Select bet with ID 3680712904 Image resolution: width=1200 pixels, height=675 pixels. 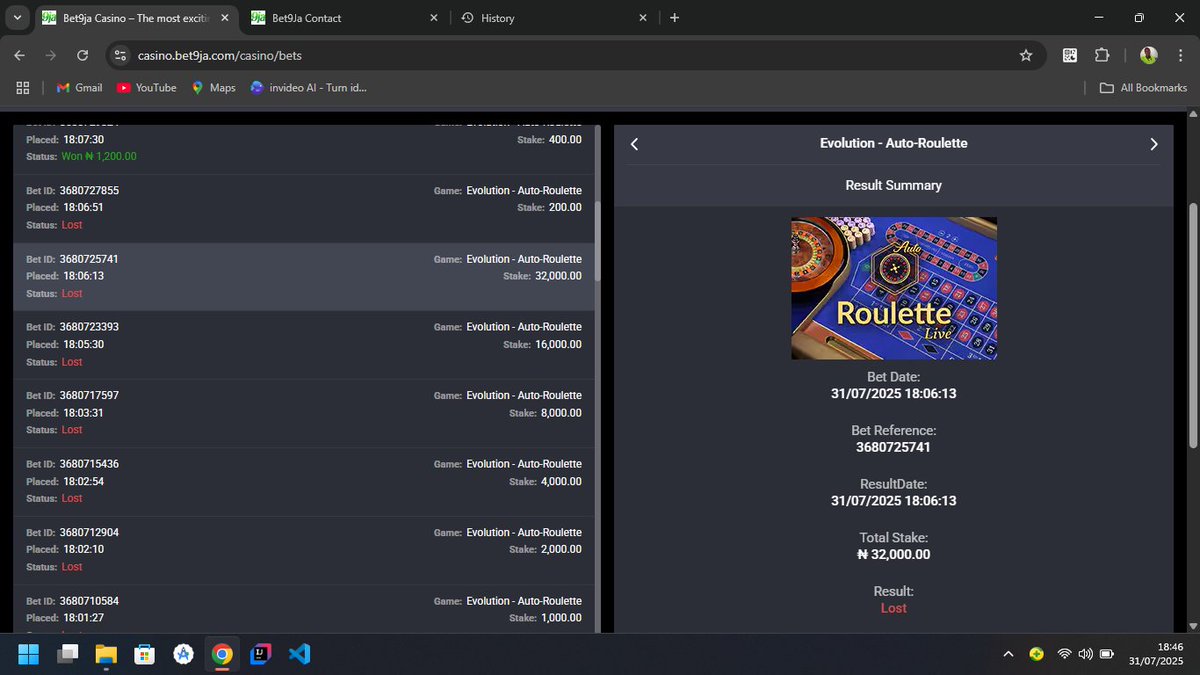coord(304,550)
